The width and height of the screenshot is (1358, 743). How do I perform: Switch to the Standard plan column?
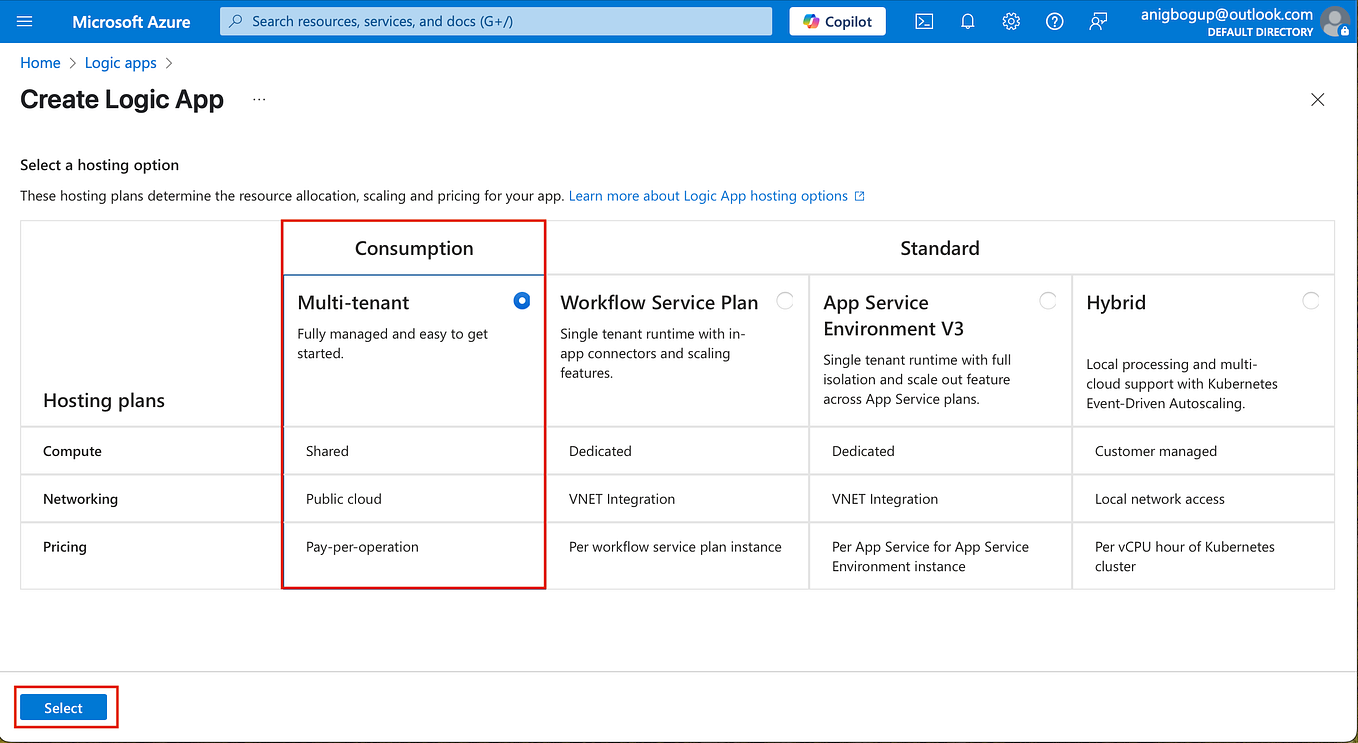click(x=939, y=247)
